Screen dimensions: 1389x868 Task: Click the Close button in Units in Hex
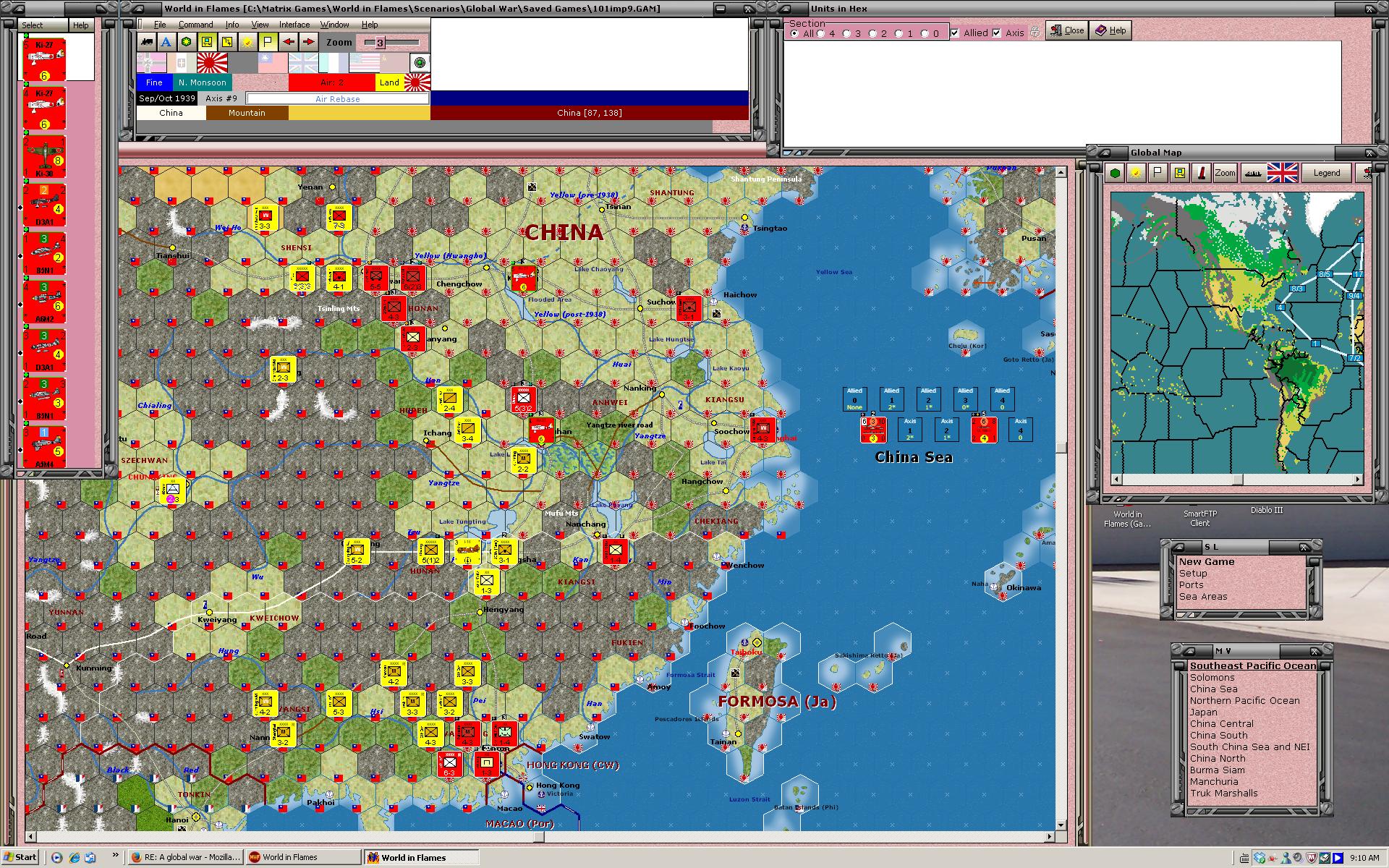[1067, 30]
